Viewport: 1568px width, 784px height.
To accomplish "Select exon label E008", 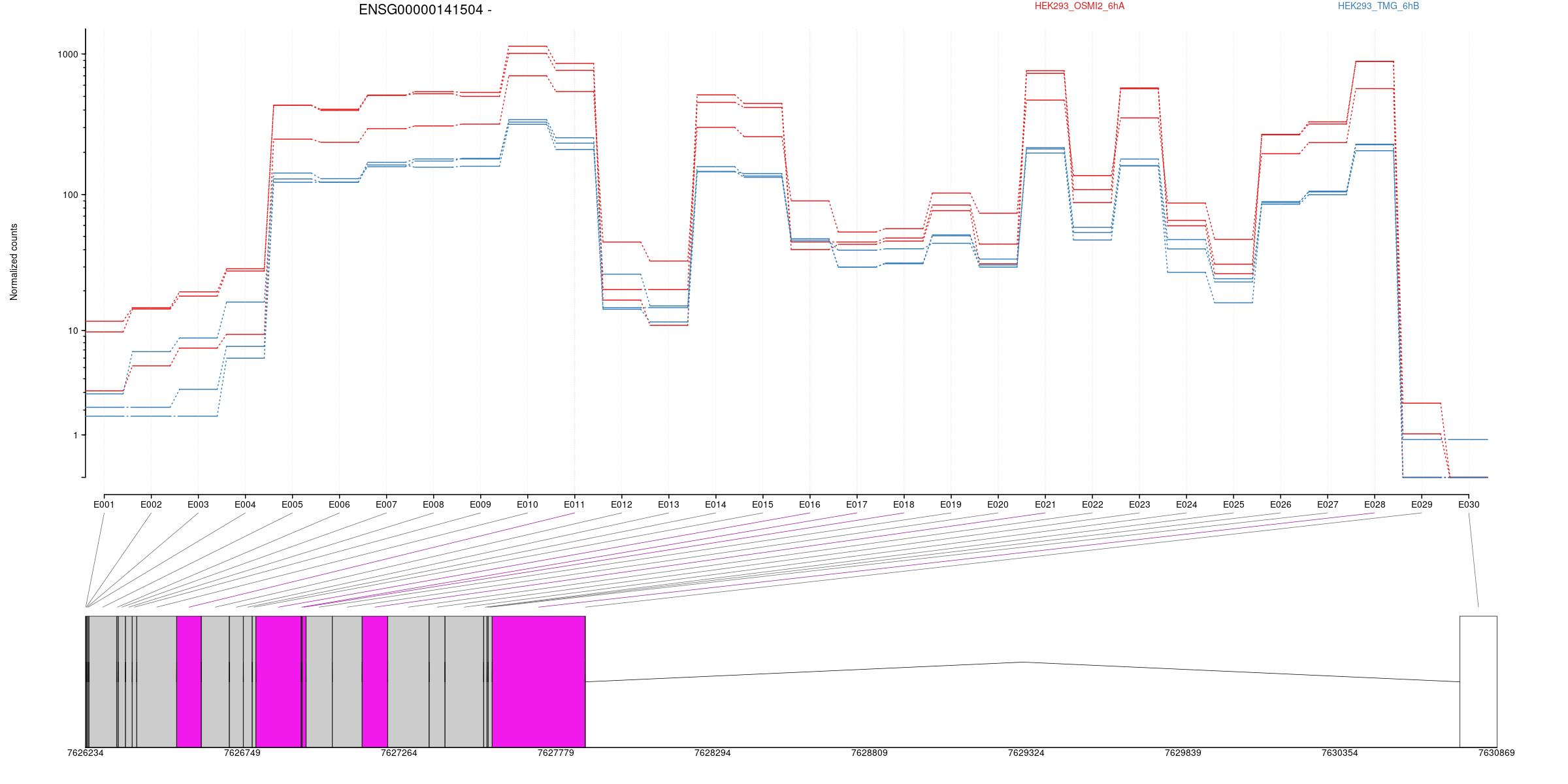I will point(433,504).
